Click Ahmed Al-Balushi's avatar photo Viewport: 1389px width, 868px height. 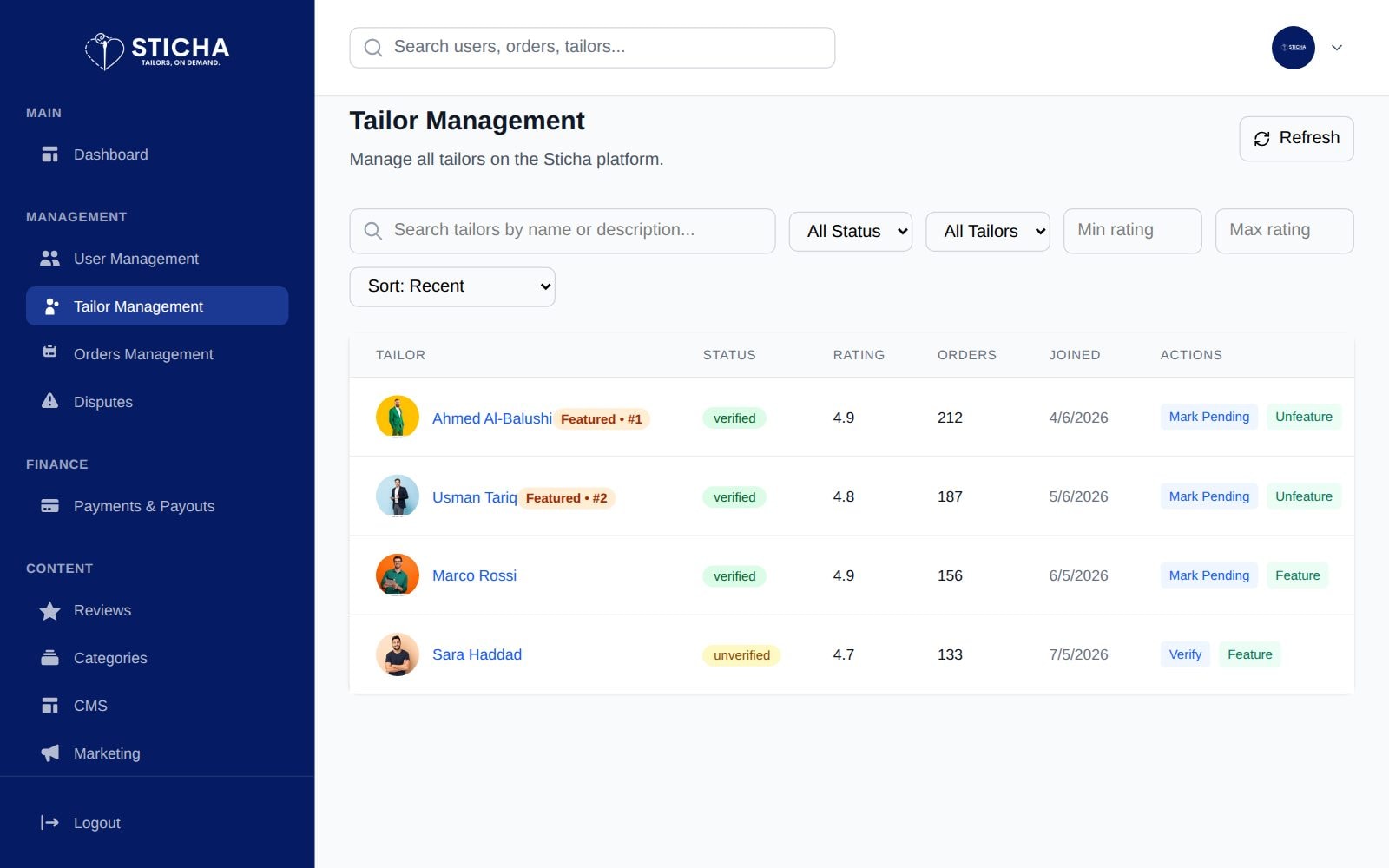pos(398,417)
